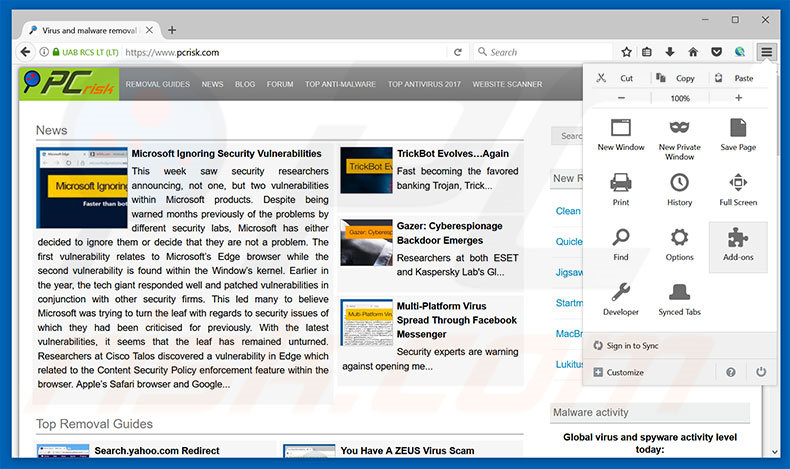Enter Full Screen mode

[x=738, y=189]
